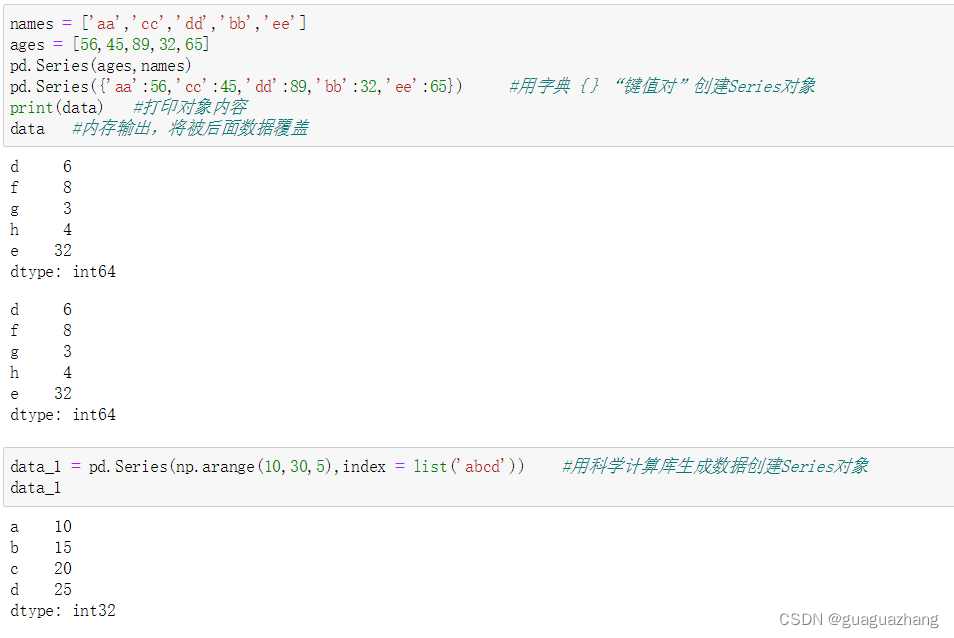This screenshot has width=954, height=638.
Task: Click the pd.Series dictionary line with 'aa':56
Action: [x=236, y=86]
